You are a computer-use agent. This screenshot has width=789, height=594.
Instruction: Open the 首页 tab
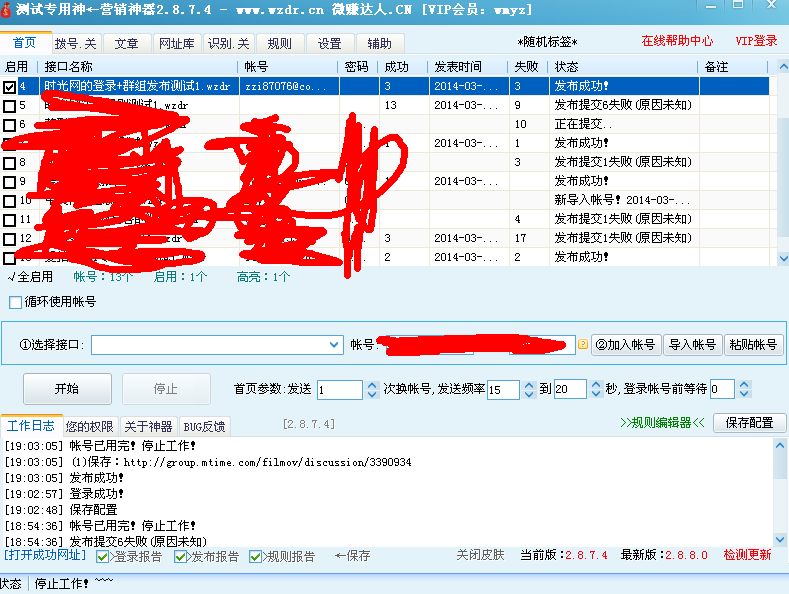point(24,43)
